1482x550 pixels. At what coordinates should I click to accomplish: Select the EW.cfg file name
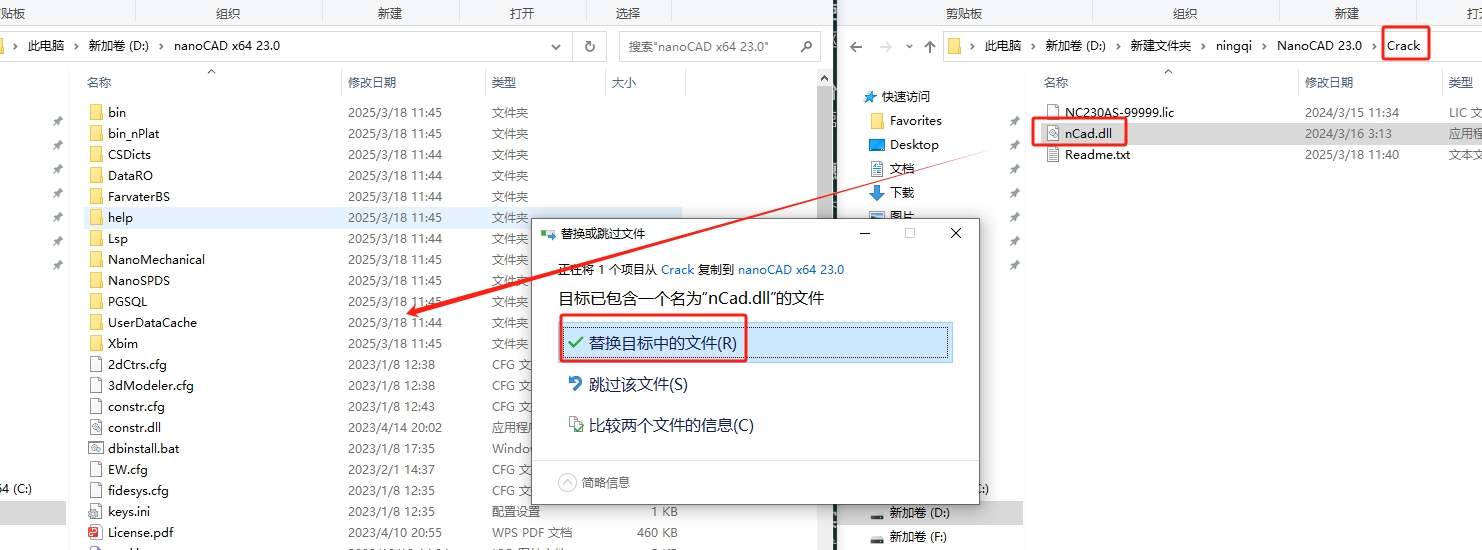tap(128, 469)
